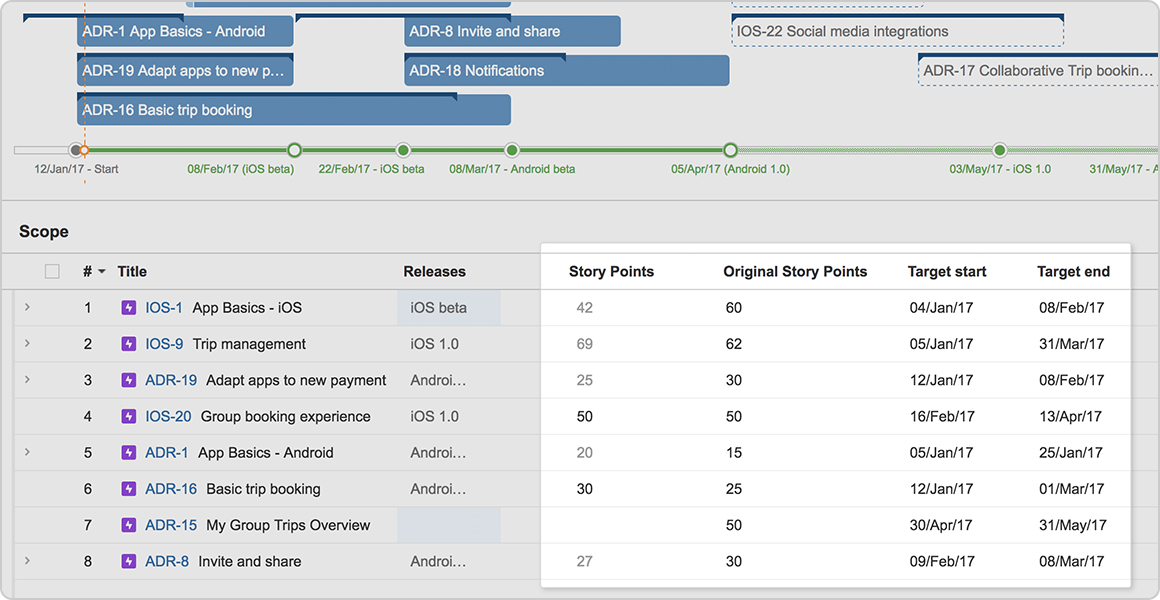This screenshot has height=600, width=1160.
Task: Click the title text My Group Trips Overview
Action: click(288, 525)
